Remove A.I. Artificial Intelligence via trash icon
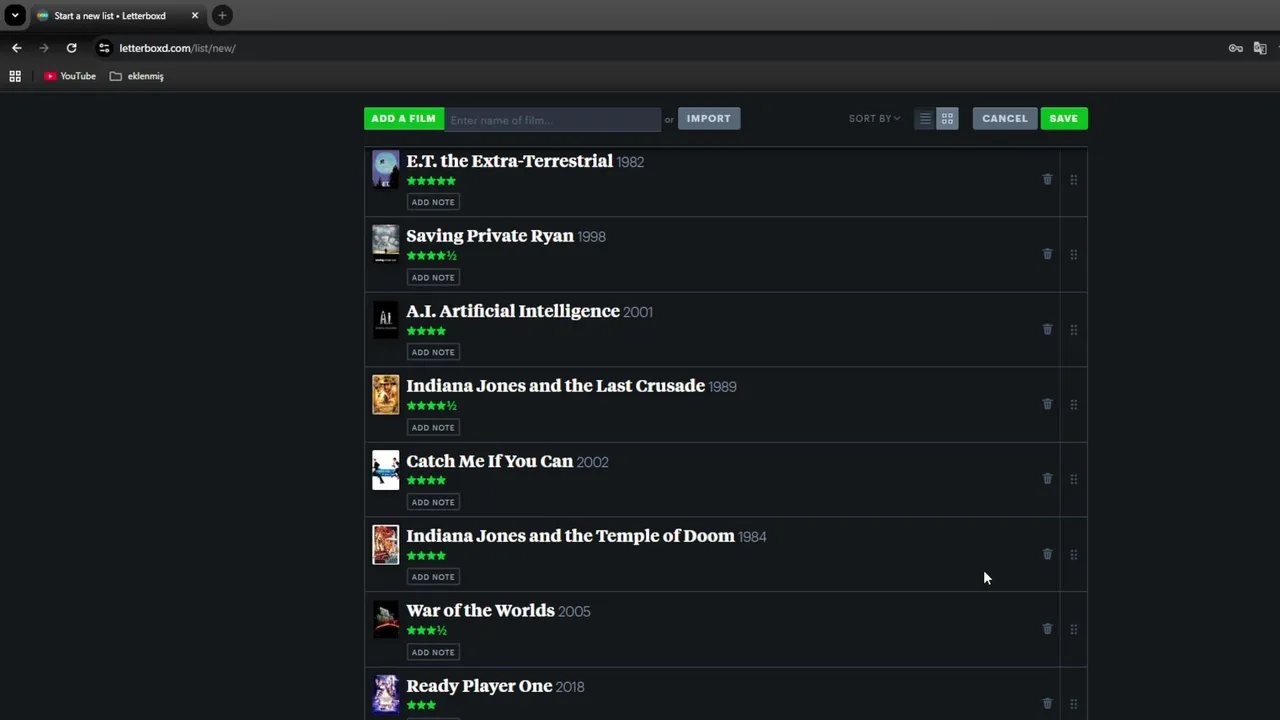This screenshot has height=720, width=1280. pyautogui.click(x=1047, y=329)
